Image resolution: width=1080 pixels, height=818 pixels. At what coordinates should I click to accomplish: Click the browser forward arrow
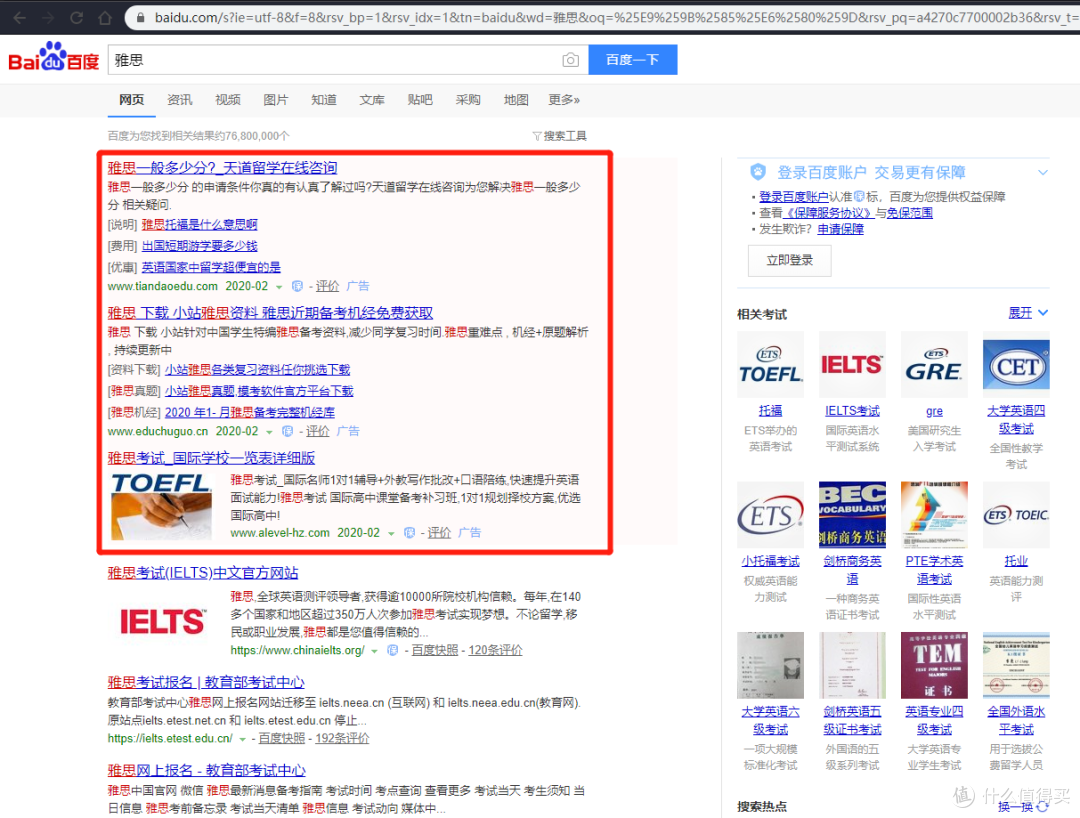point(48,17)
